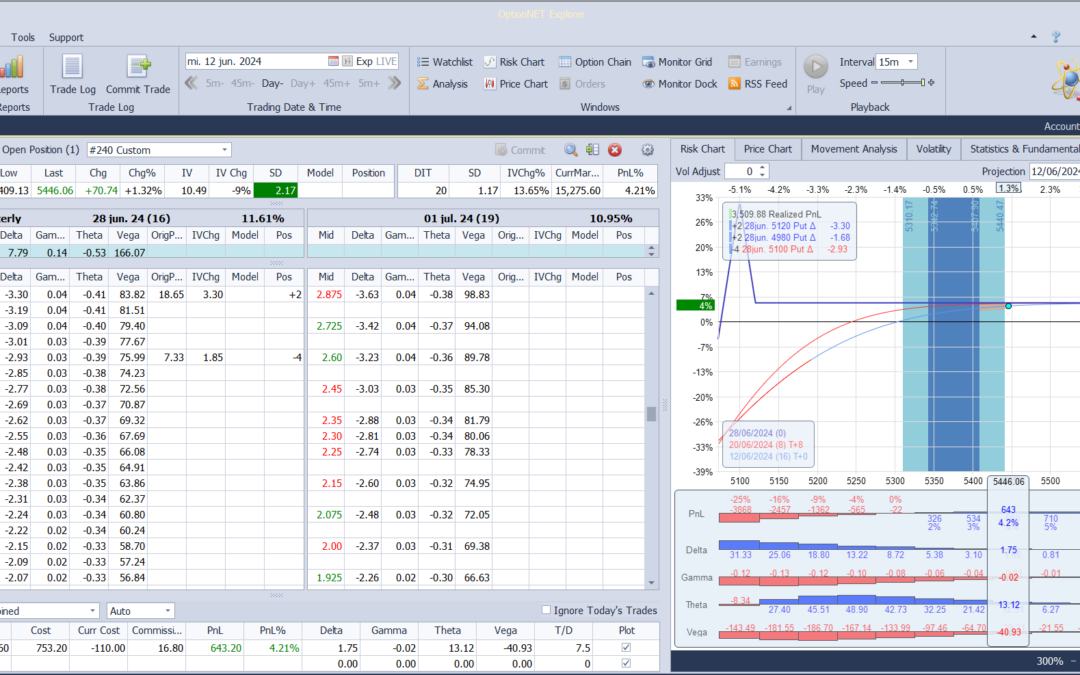This screenshot has height=675, width=1080.
Task: Click the playback Speed slider handle
Action: [x=922, y=83]
